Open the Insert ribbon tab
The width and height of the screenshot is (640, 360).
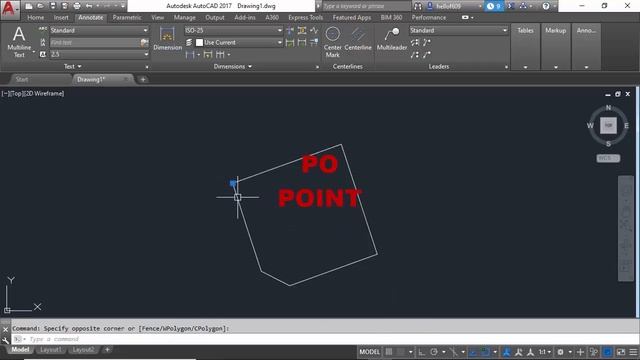point(61,18)
